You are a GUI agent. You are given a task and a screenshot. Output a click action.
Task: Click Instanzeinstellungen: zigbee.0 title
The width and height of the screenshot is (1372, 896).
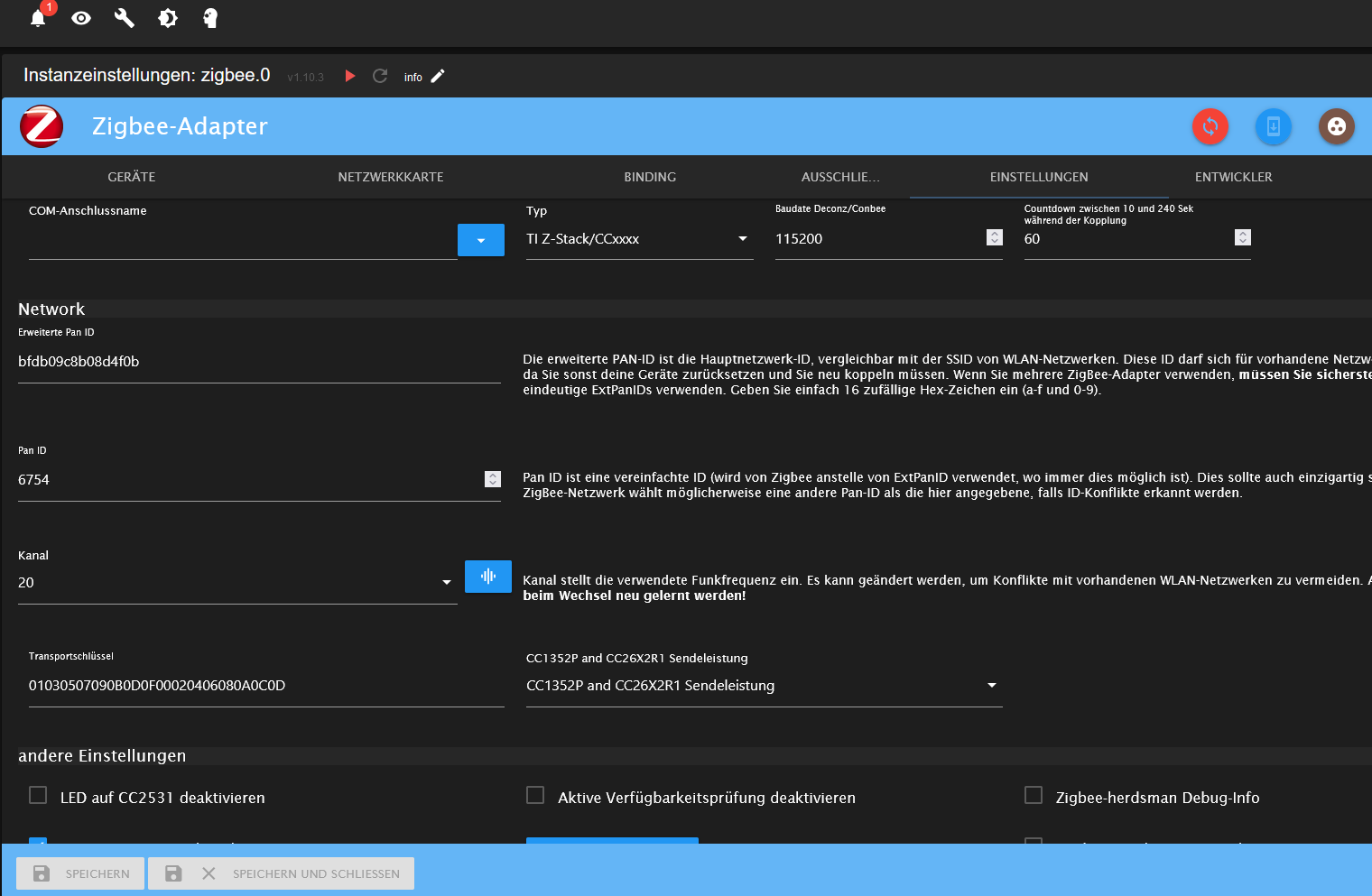tap(147, 75)
